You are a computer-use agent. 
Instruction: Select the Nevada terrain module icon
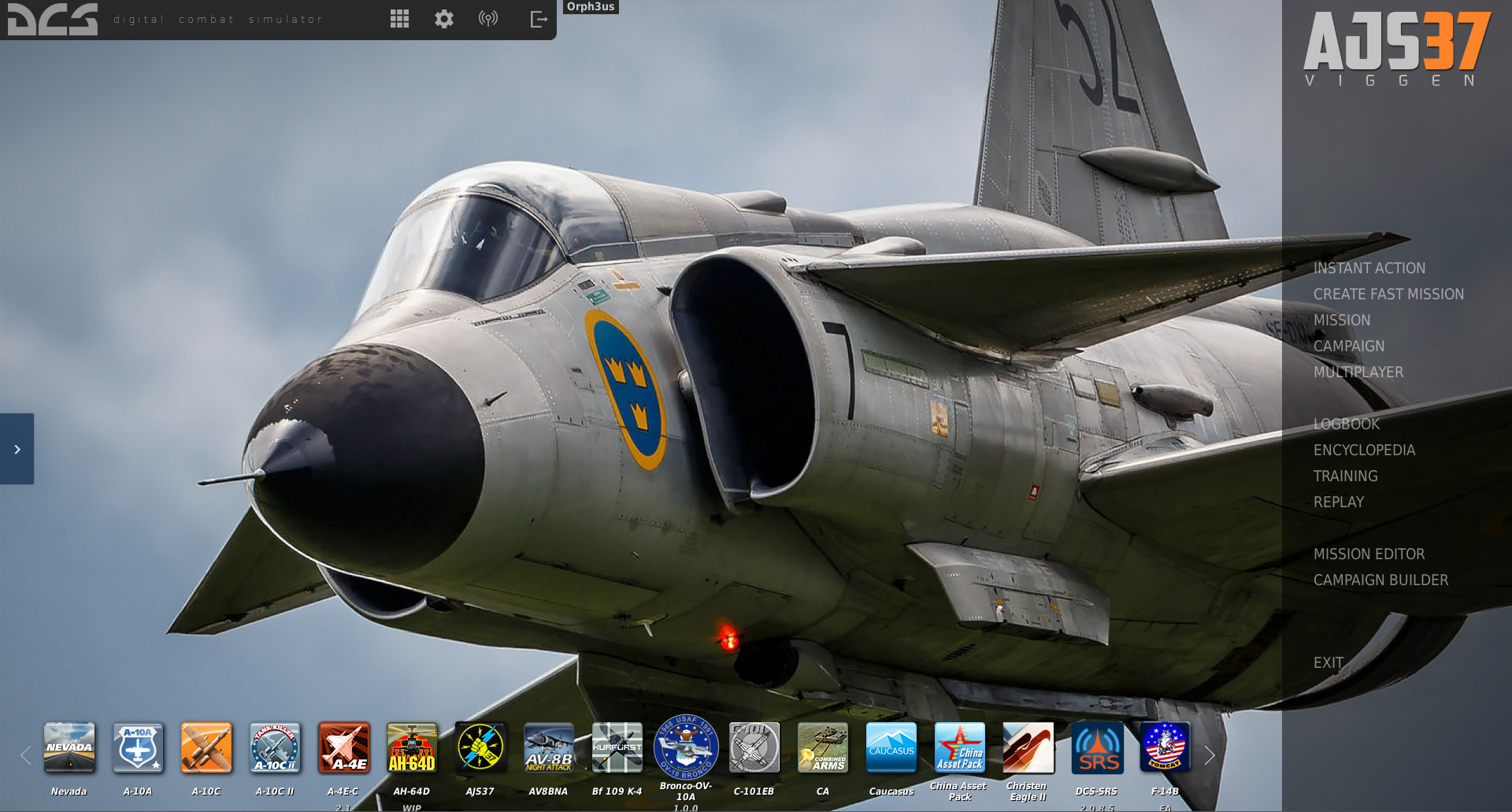(69, 747)
